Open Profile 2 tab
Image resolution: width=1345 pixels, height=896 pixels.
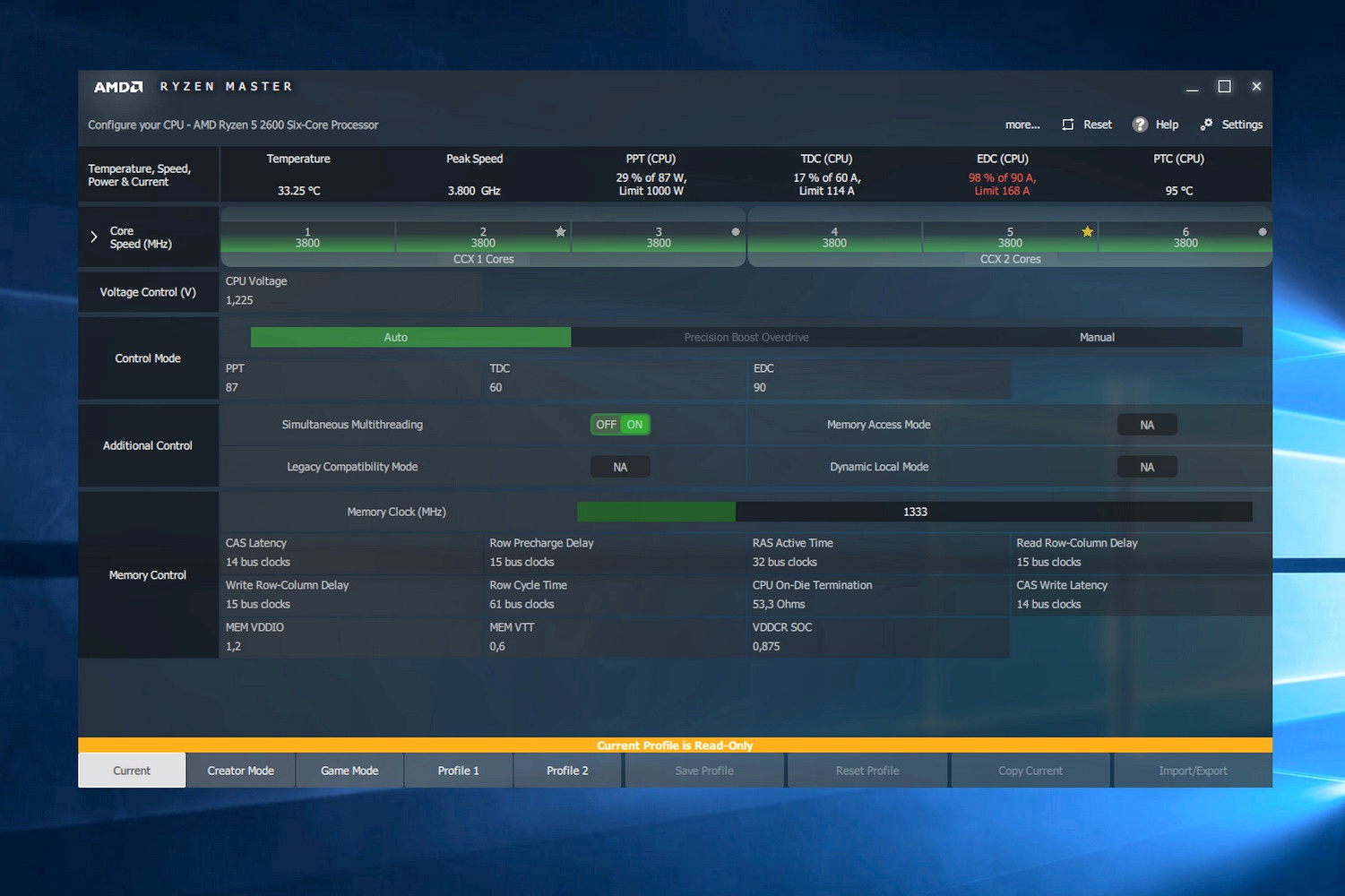click(x=568, y=771)
